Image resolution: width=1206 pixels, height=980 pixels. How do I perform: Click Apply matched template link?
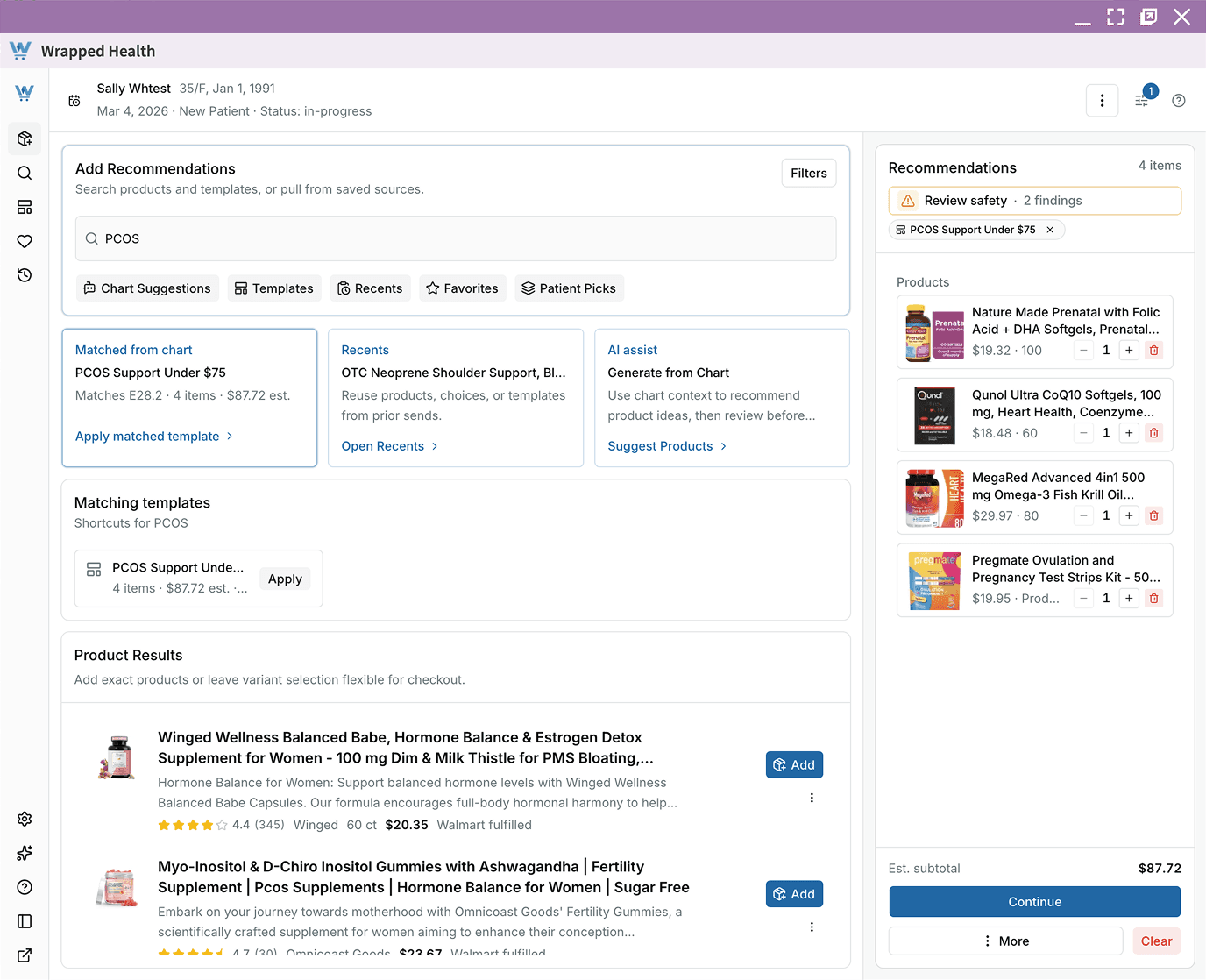(154, 437)
